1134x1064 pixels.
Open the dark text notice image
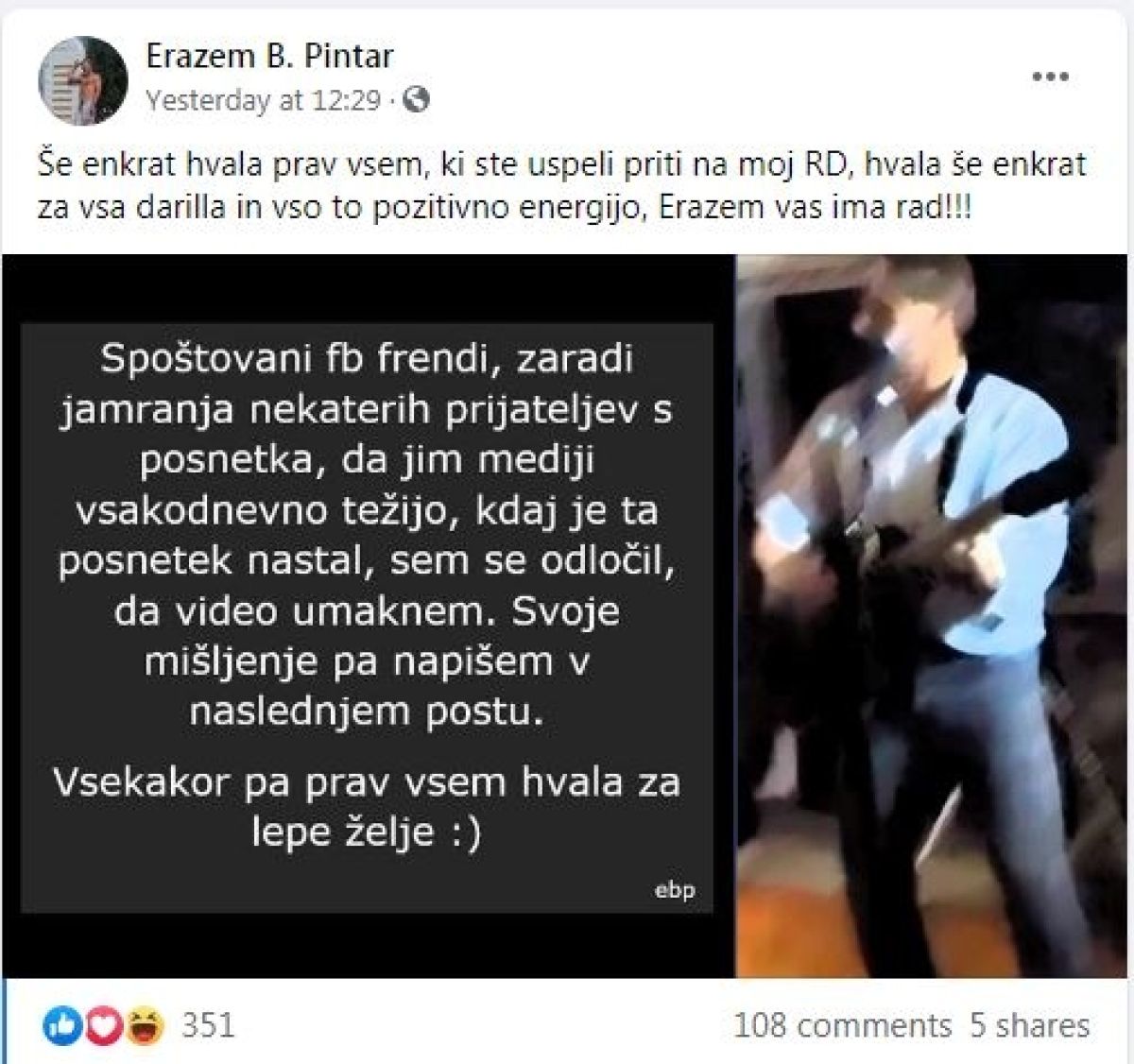tap(368, 616)
